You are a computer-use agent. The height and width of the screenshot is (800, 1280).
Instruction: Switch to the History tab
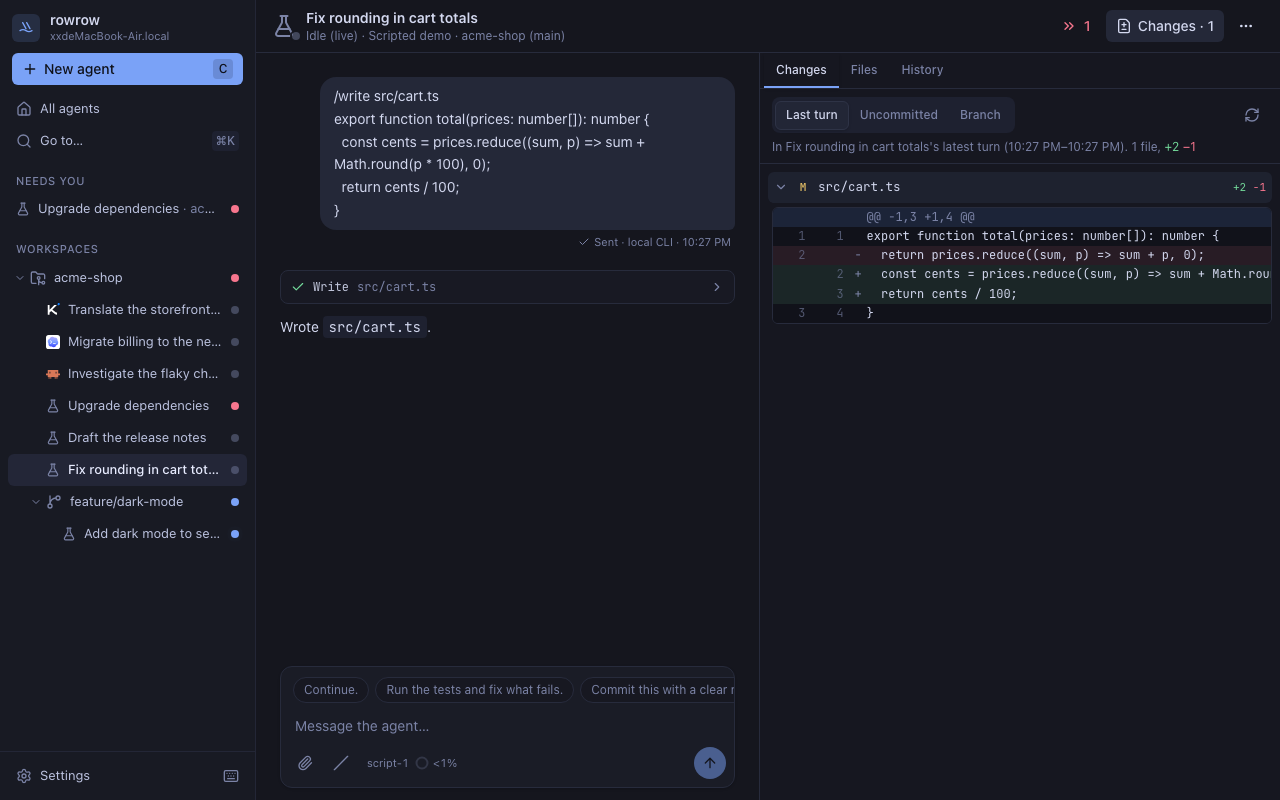point(922,70)
